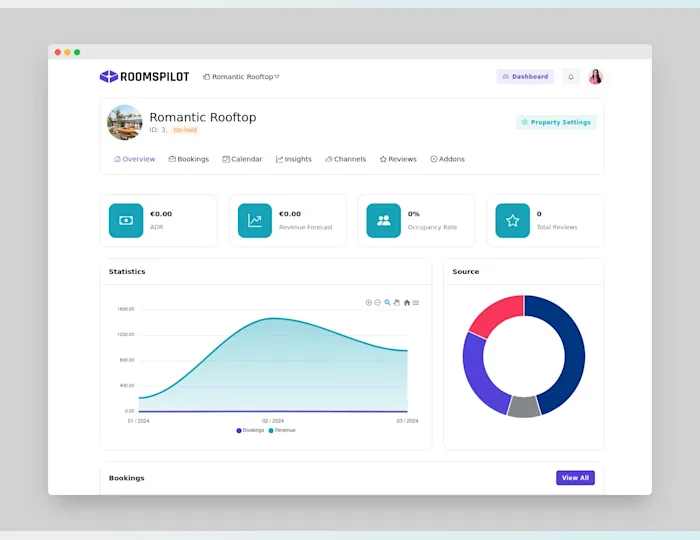Viewport: 700px width, 540px height.
Task: Click the Statistics heading
Action: point(127,271)
